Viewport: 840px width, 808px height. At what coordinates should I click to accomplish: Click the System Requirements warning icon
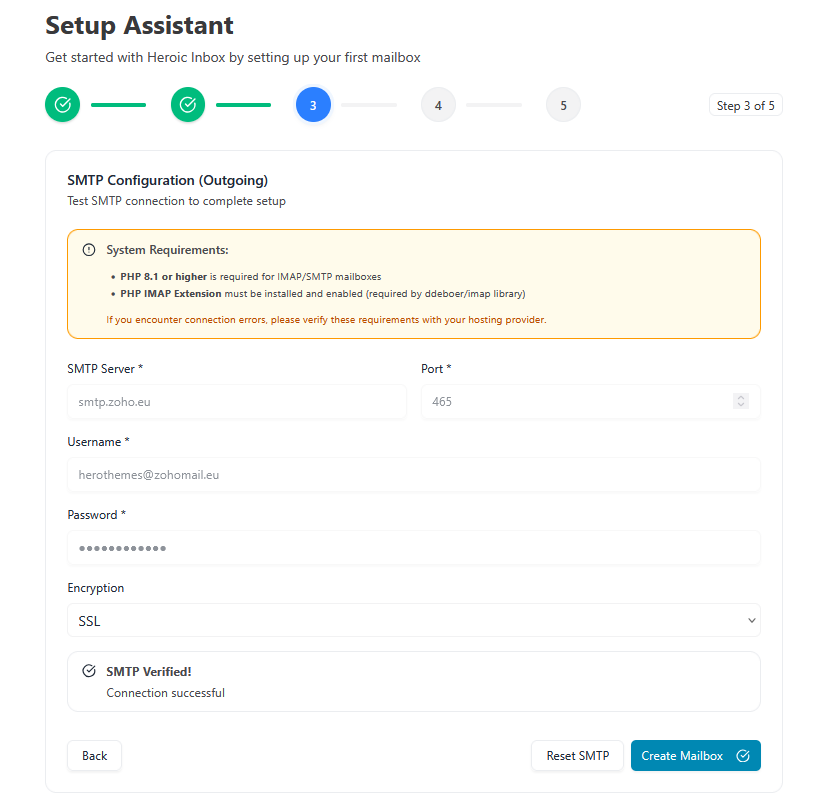(89, 250)
